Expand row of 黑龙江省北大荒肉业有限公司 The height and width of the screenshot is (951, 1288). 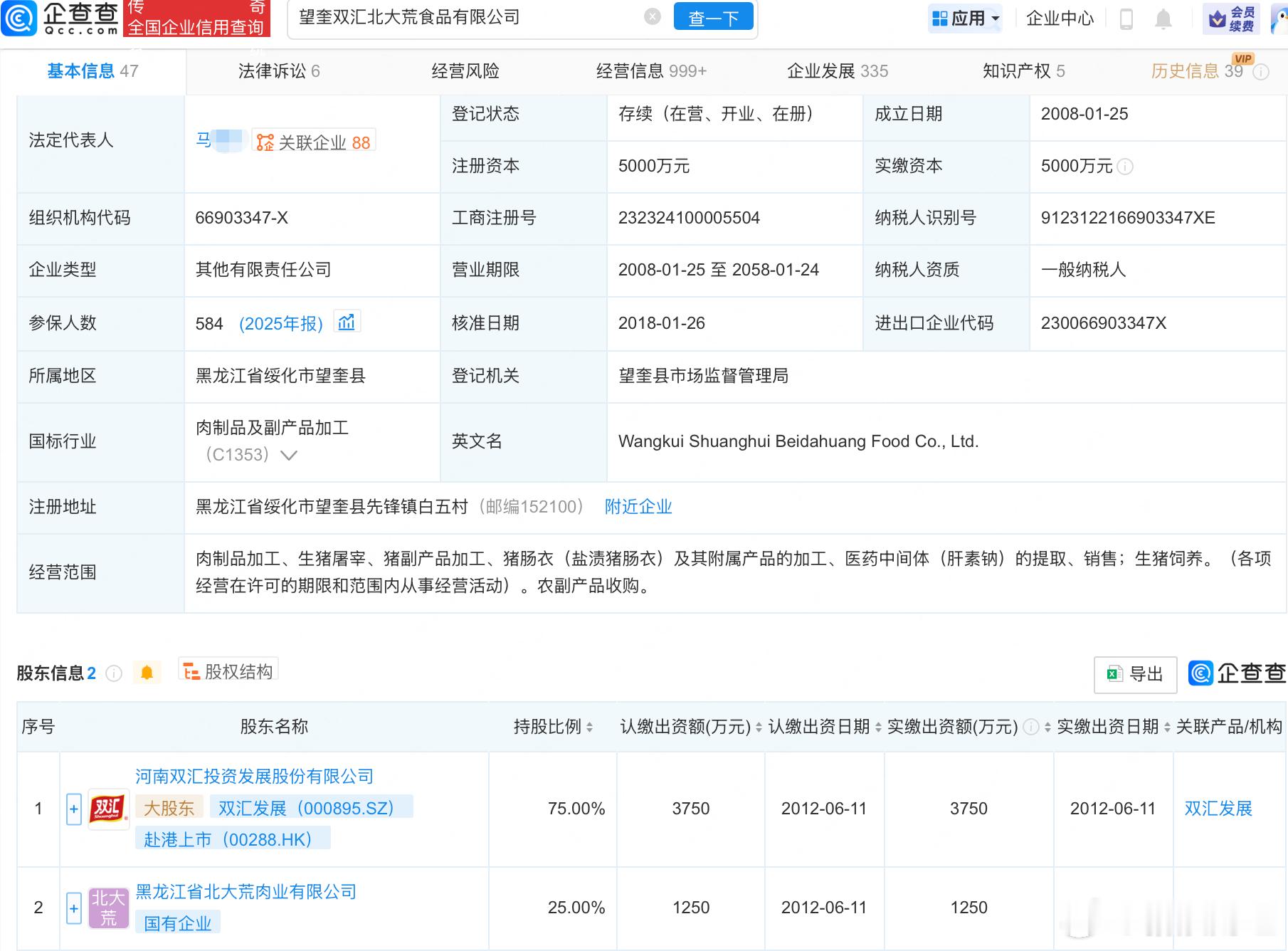[x=74, y=908]
